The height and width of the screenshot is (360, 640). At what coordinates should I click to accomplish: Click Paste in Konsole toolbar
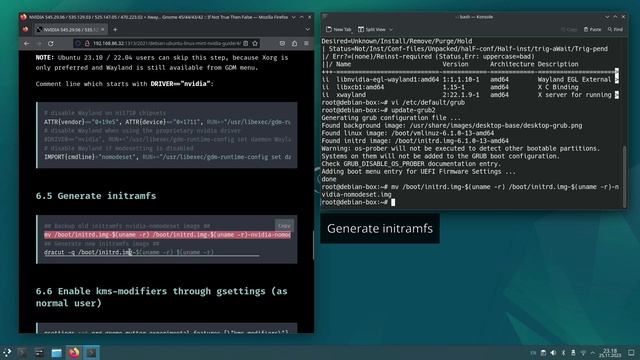(x=592, y=29)
